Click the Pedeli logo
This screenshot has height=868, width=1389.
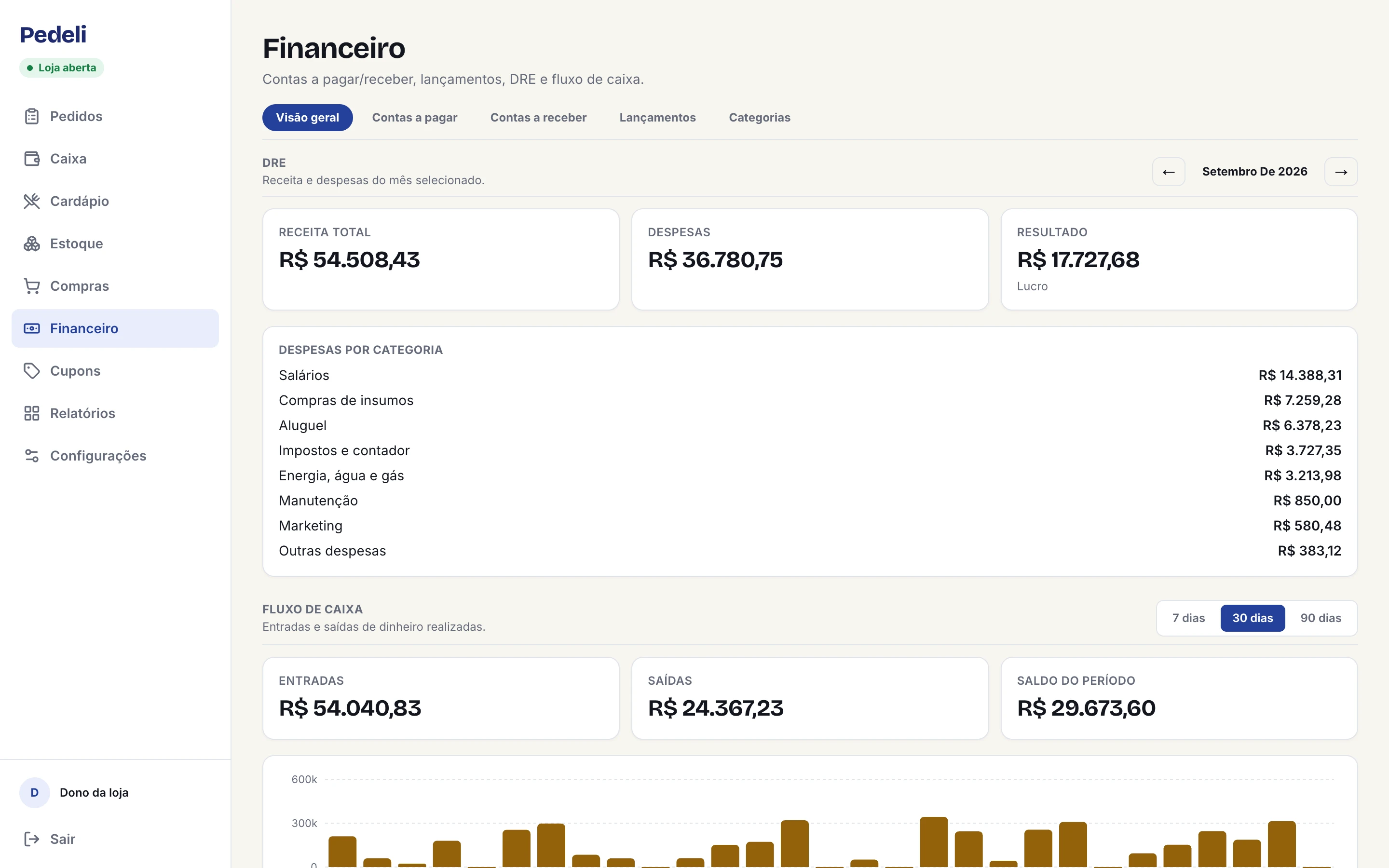click(x=54, y=35)
